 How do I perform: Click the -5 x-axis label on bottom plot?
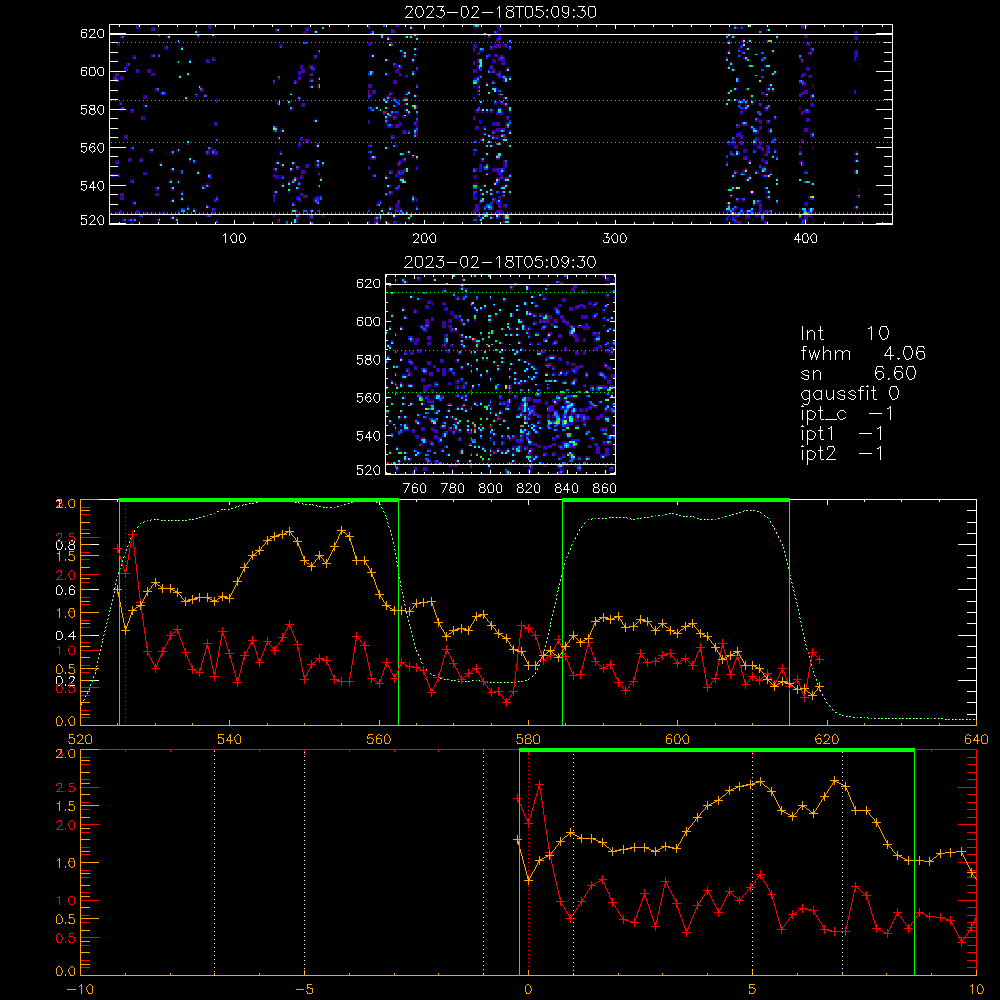304,989
